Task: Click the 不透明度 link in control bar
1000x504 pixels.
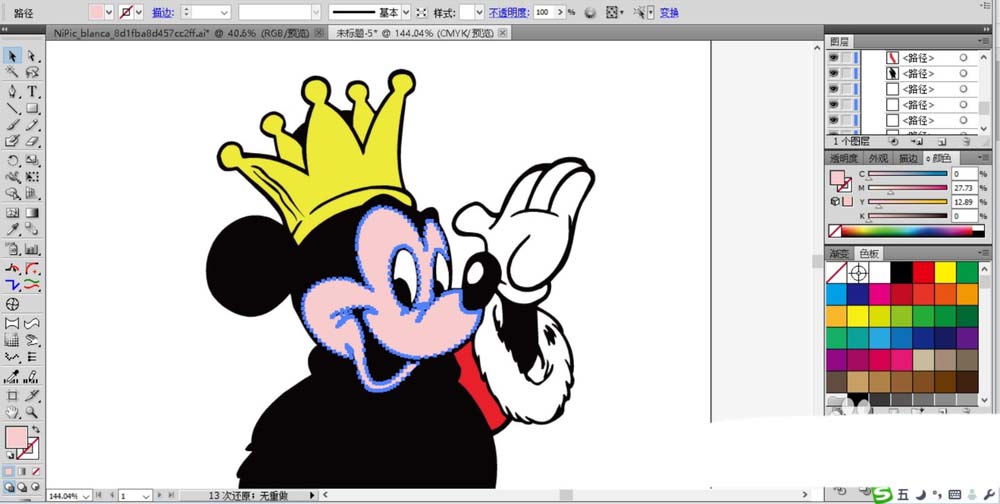Action: pyautogui.click(x=508, y=13)
